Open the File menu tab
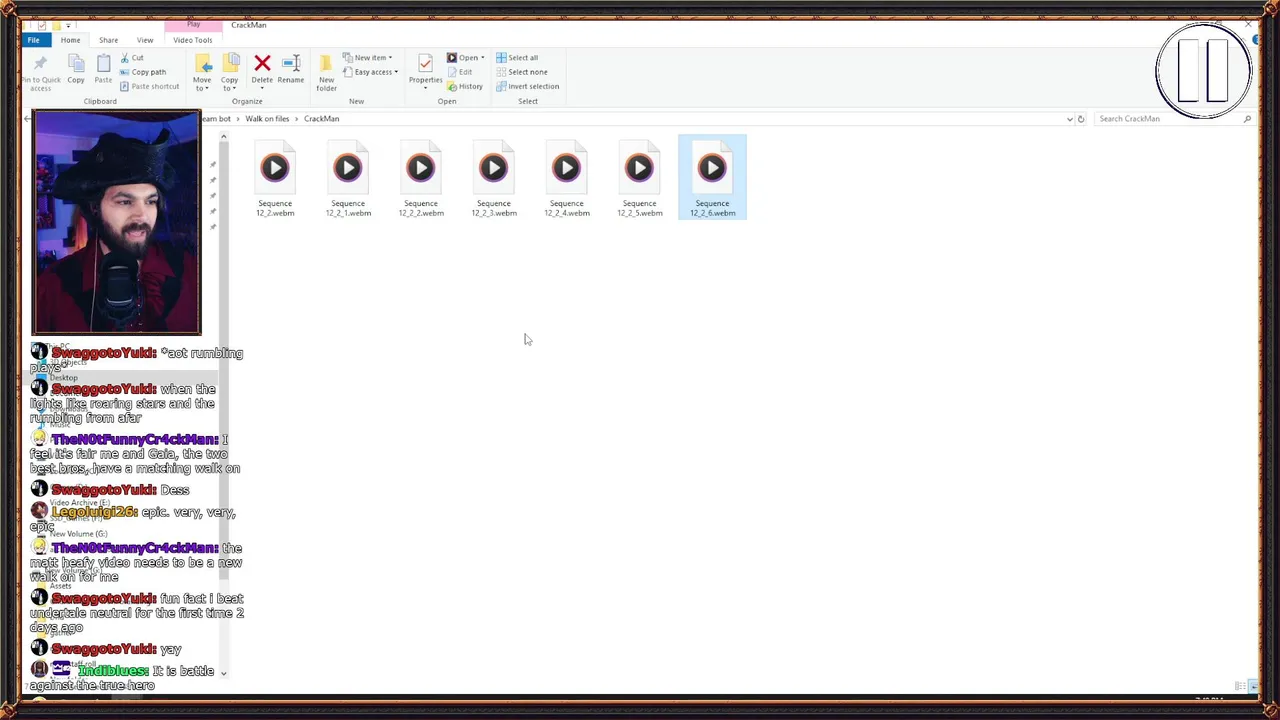This screenshot has height=720, width=1280. coord(34,40)
